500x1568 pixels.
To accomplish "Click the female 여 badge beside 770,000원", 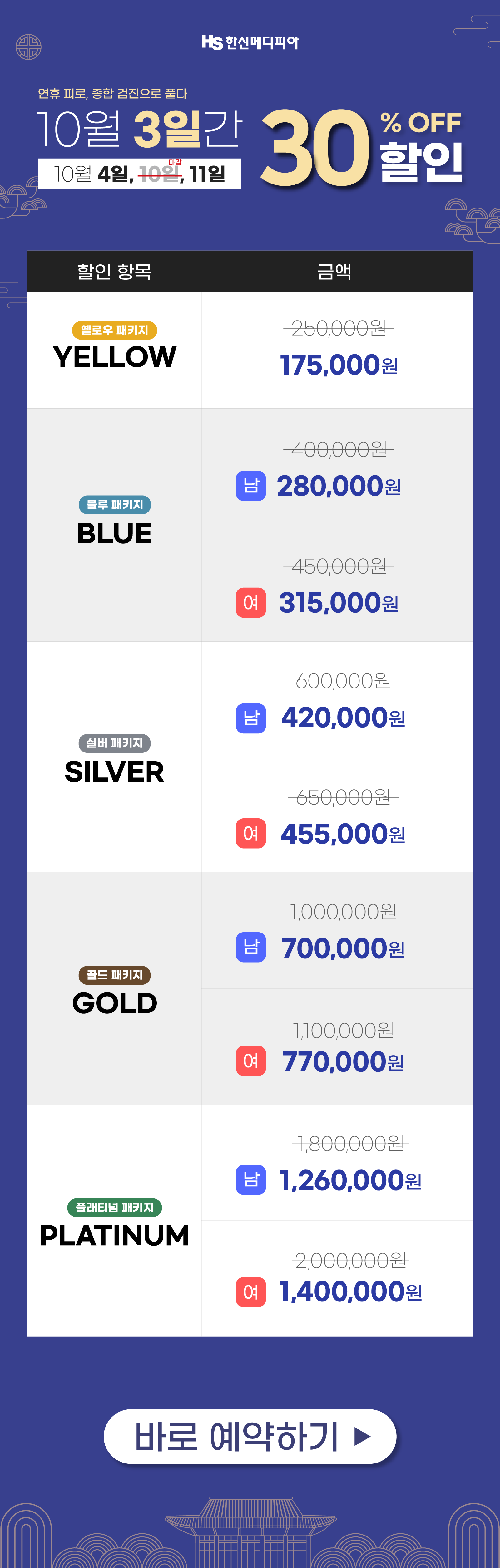I will coord(251,1061).
